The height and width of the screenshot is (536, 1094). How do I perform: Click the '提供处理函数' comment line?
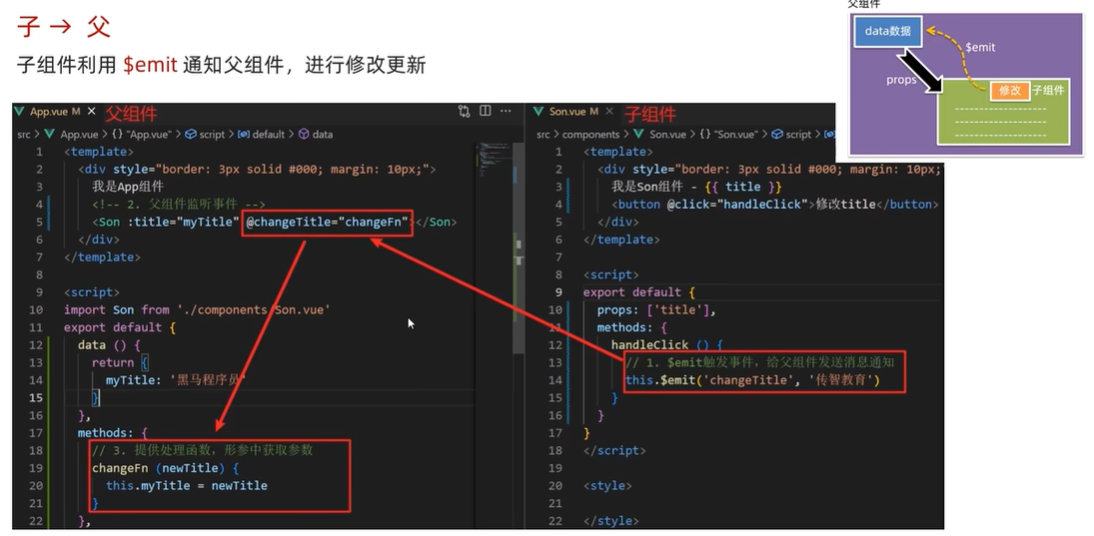(202, 450)
